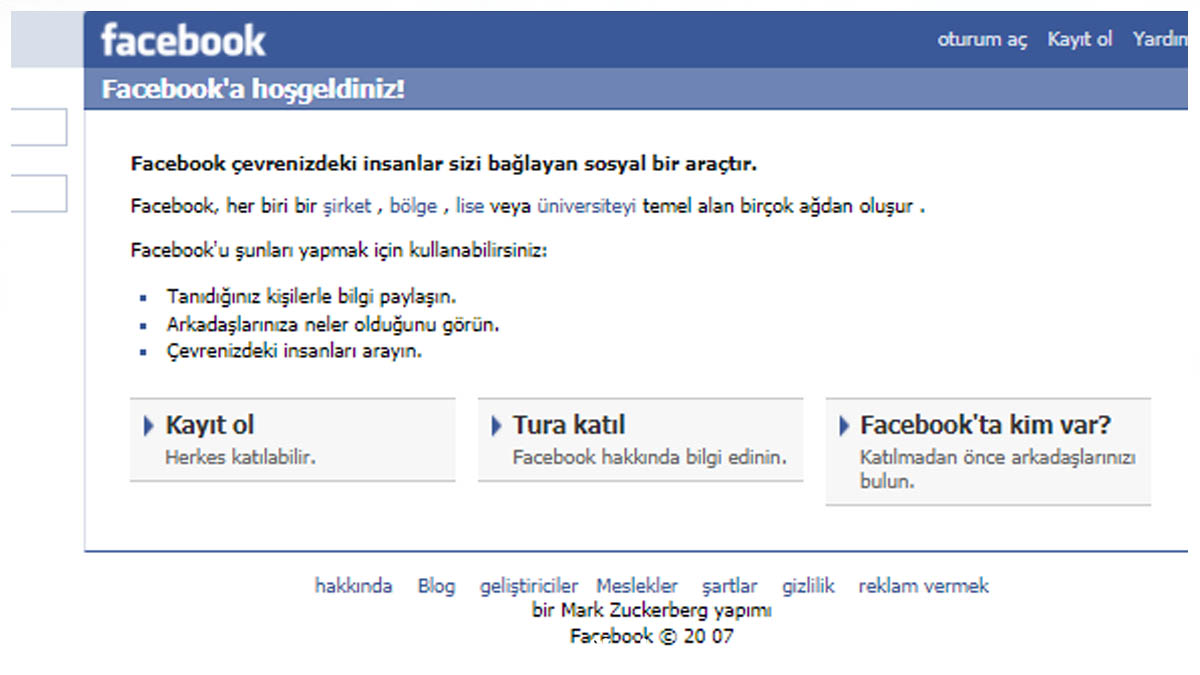The height and width of the screenshot is (675, 1200).
Task: Open the 'lise' network link
Action: point(470,207)
